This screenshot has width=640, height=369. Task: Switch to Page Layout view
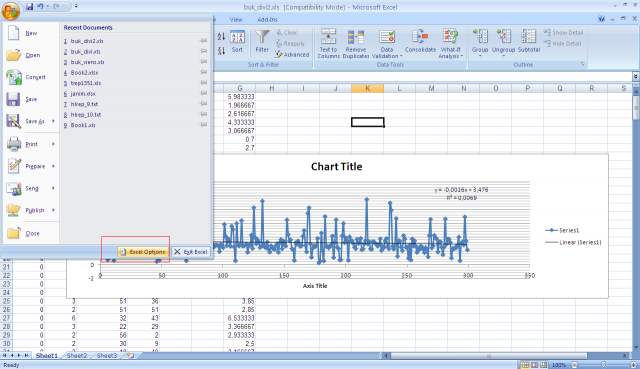coord(534,365)
